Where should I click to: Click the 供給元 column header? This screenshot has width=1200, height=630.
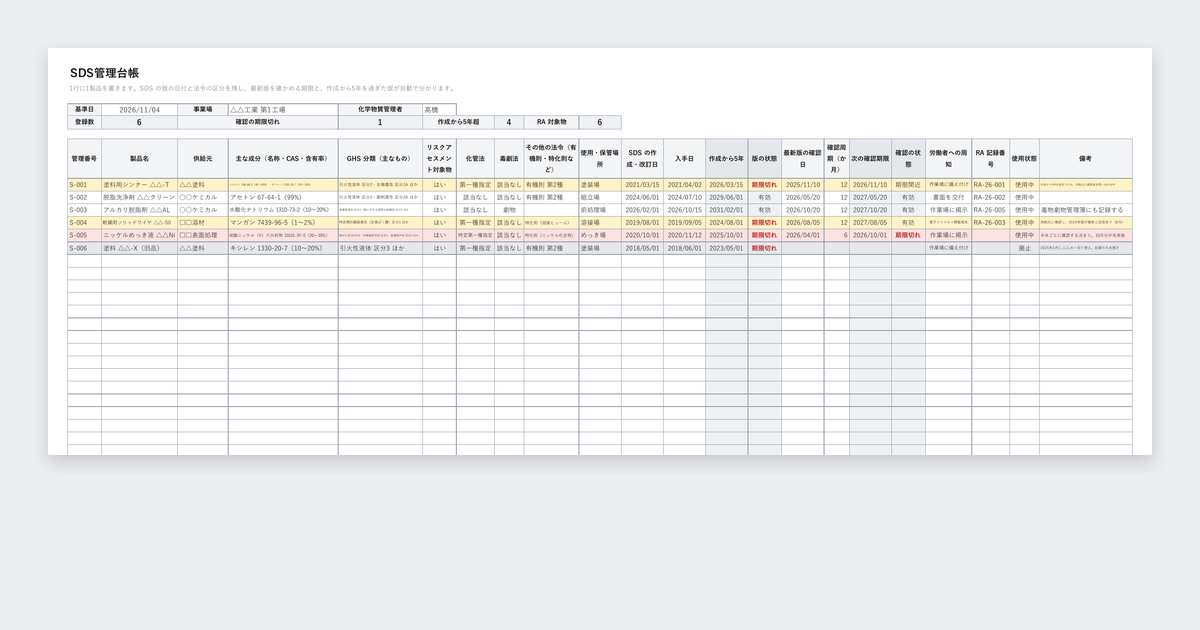(203, 158)
